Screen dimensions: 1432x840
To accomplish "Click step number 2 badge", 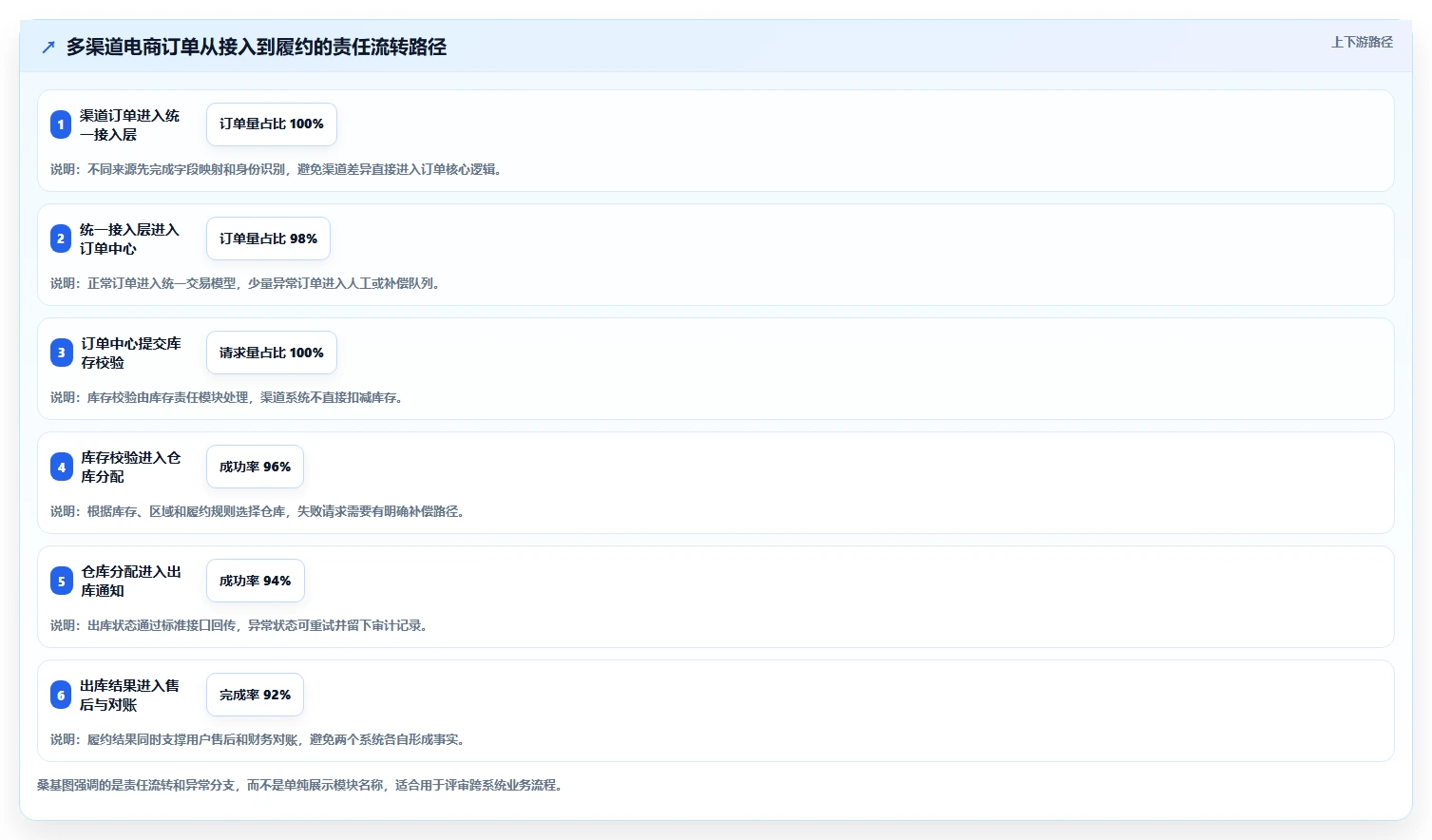I will (61, 239).
